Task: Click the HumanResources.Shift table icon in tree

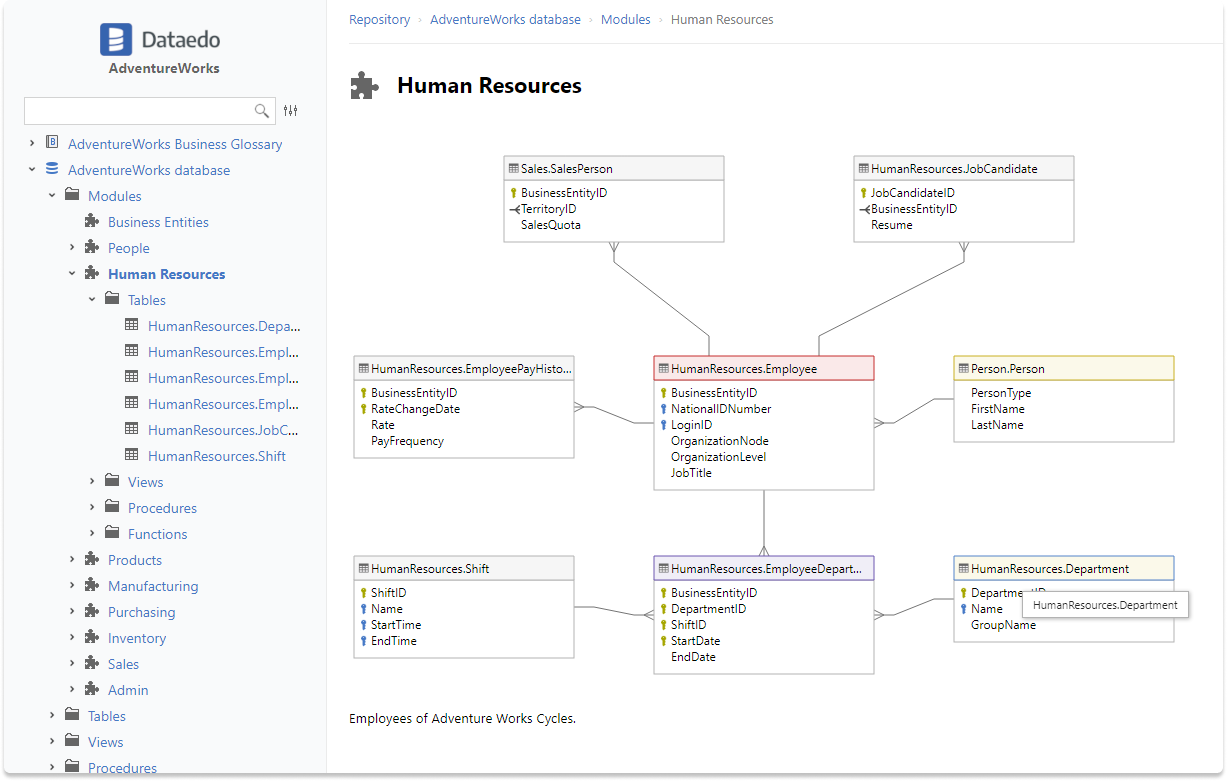Action: 132,456
